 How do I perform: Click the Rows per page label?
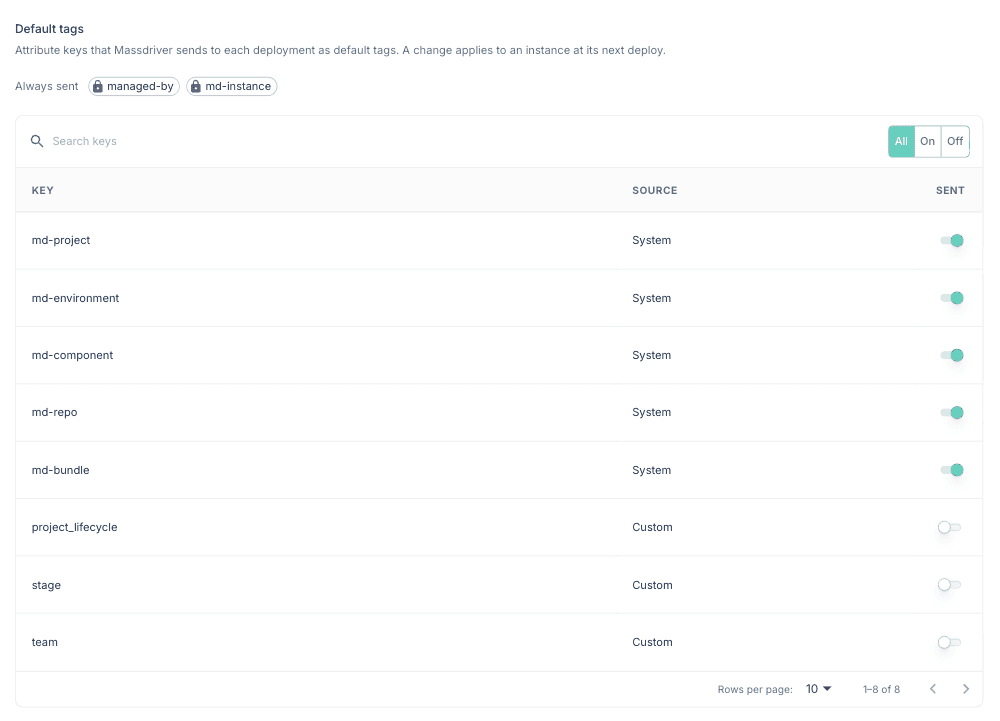pyautogui.click(x=755, y=689)
